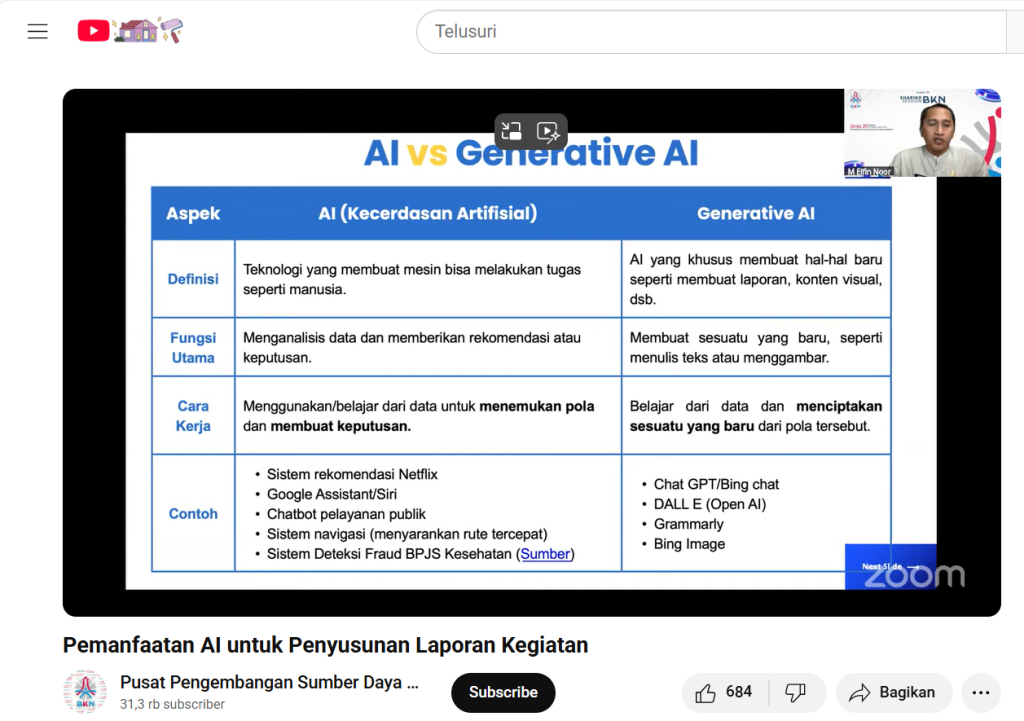This screenshot has height=721, width=1024.
Task: Click the Sistem navigasi bullet text
Action: point(407,534)
